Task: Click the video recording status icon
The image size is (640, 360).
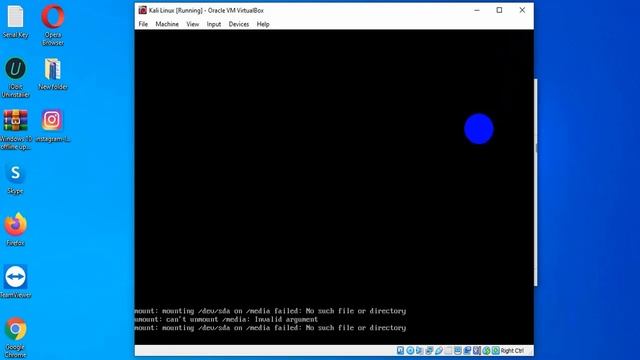Action: pos(467,350)
